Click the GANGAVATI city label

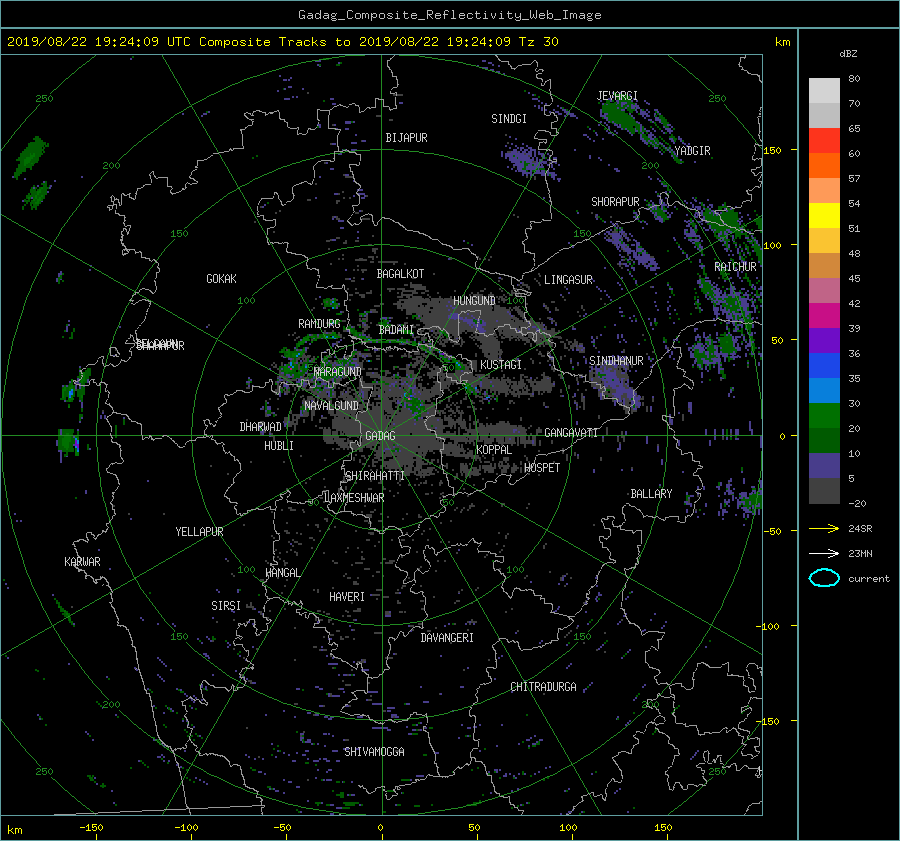point(571,432)
